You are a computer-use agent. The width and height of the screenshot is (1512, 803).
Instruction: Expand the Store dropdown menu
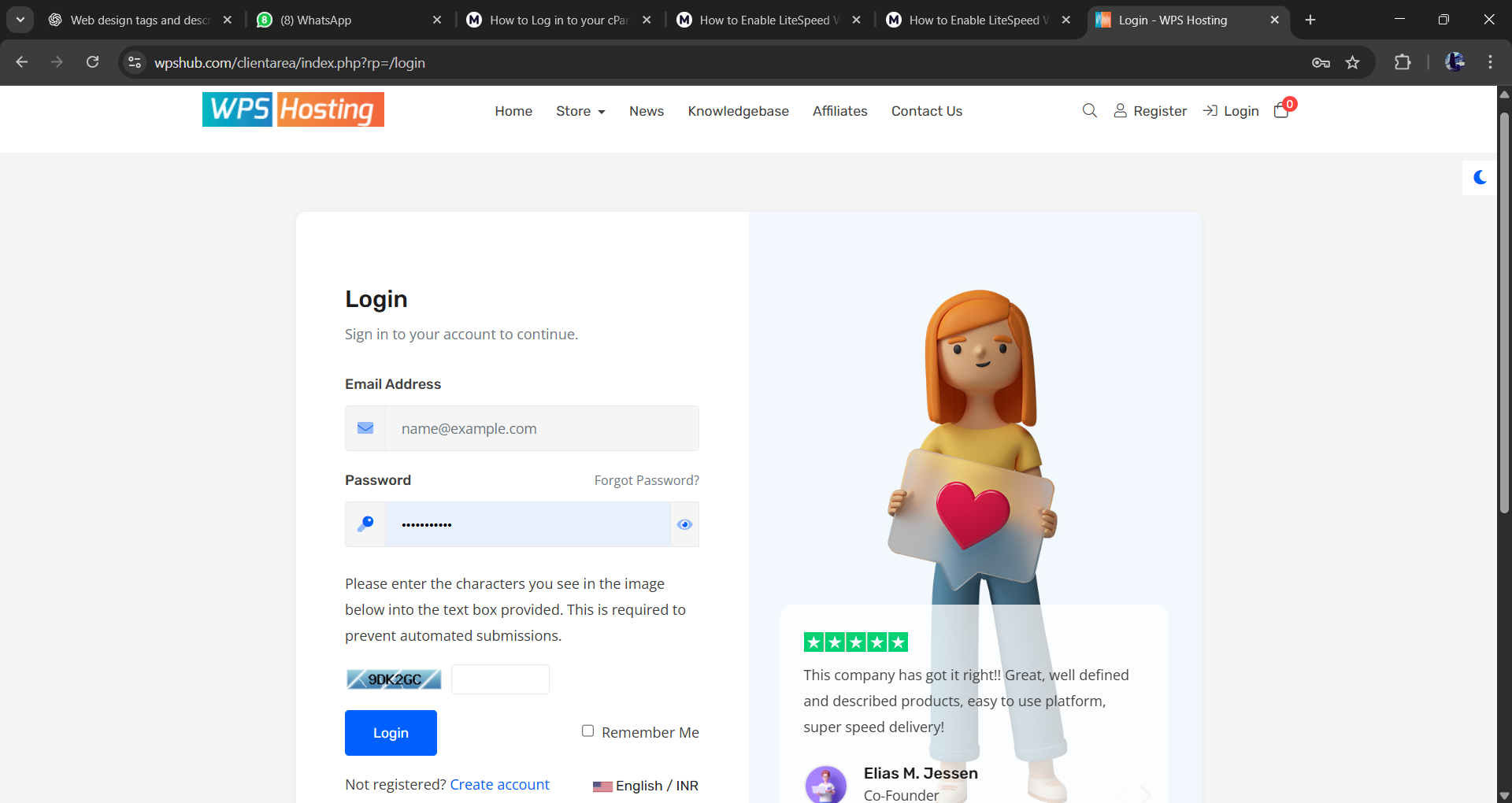[x=580, y=111]
